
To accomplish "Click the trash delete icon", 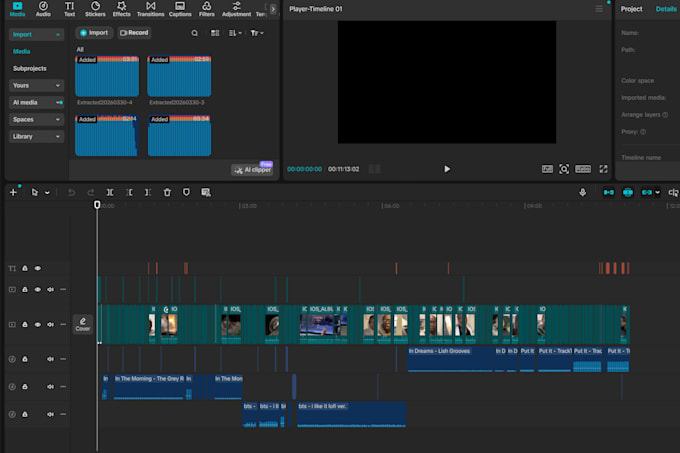I will click(167, 192).
